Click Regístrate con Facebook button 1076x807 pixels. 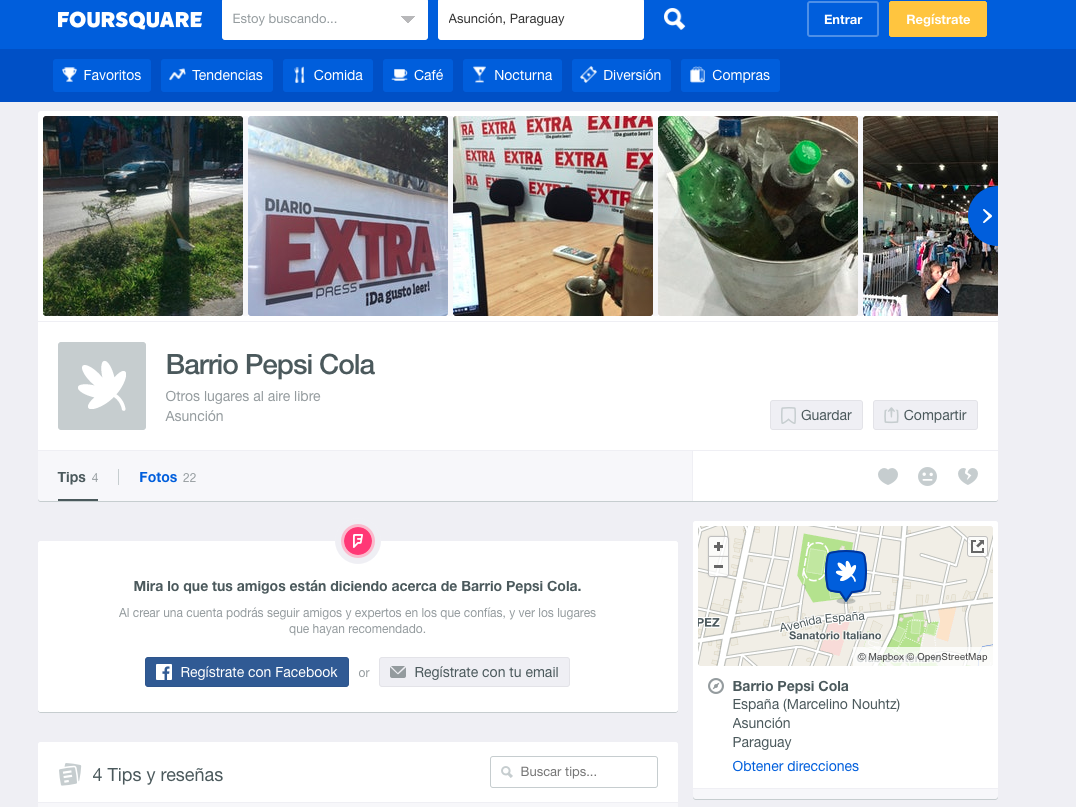[246, 672]
